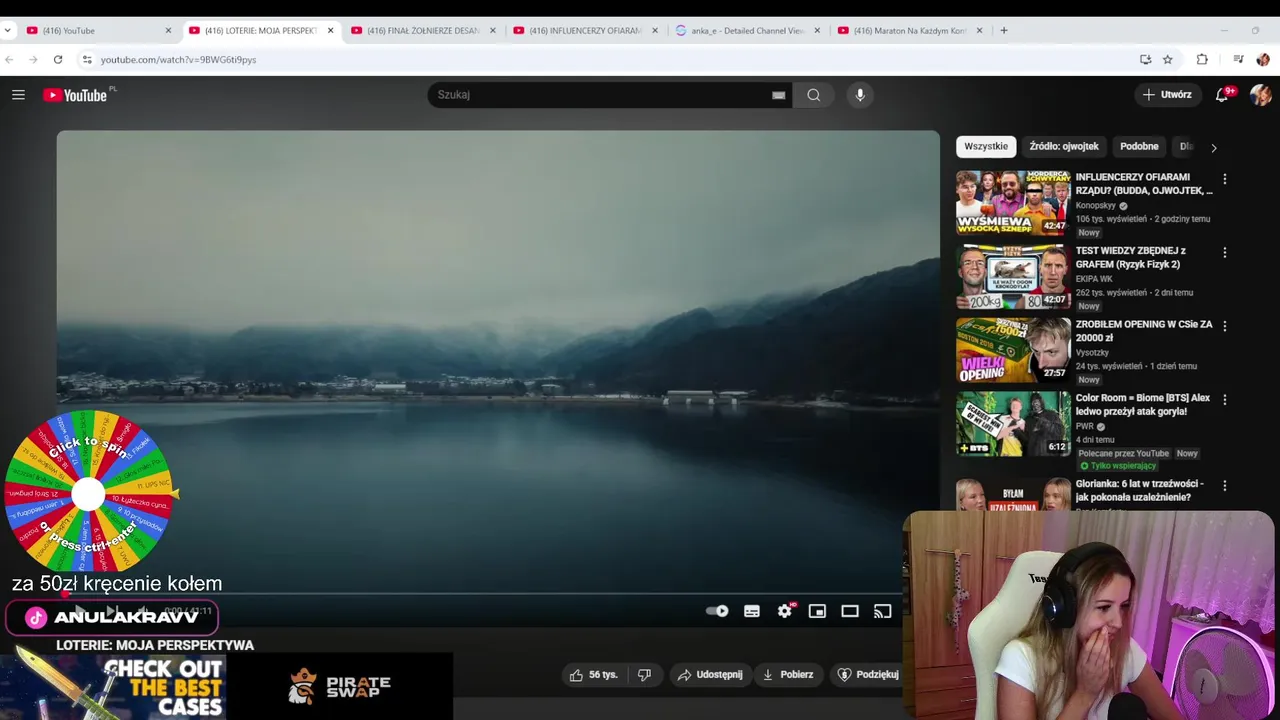Viewport: 1280px width, 720px height.
Task: Click the Utwórz create button
Action: [1167, 95]
